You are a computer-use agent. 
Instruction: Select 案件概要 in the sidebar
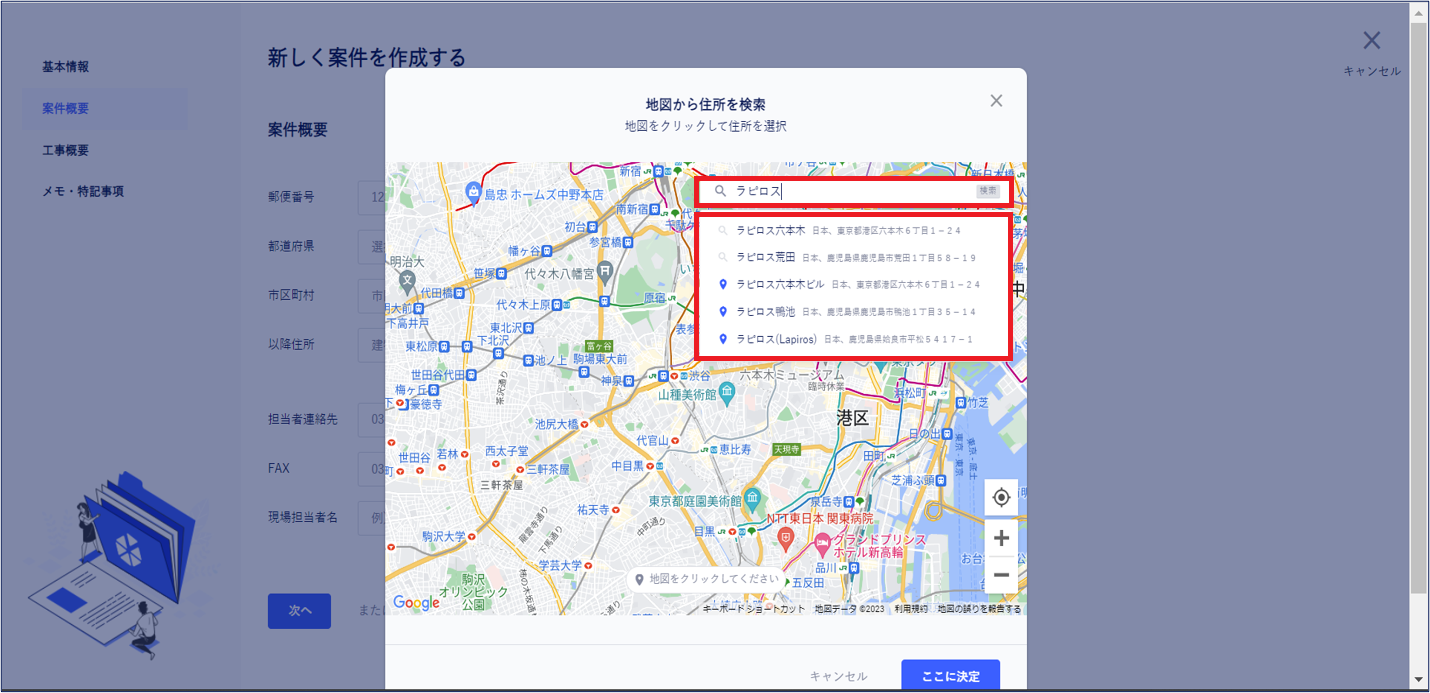(x=66, y=108)
